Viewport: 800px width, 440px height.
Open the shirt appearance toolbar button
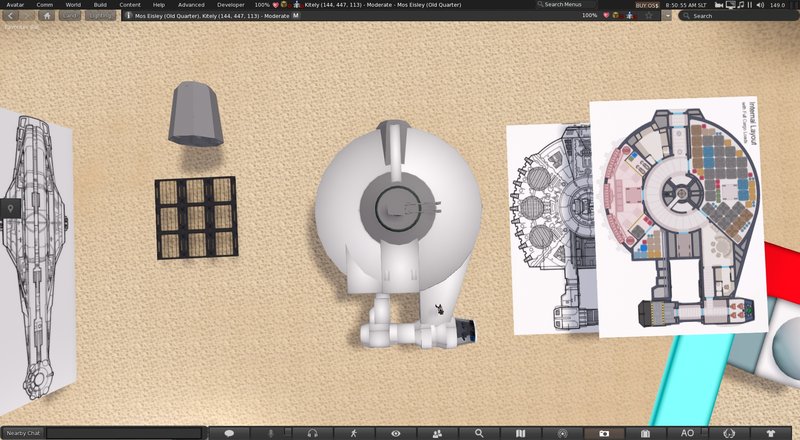770,433
